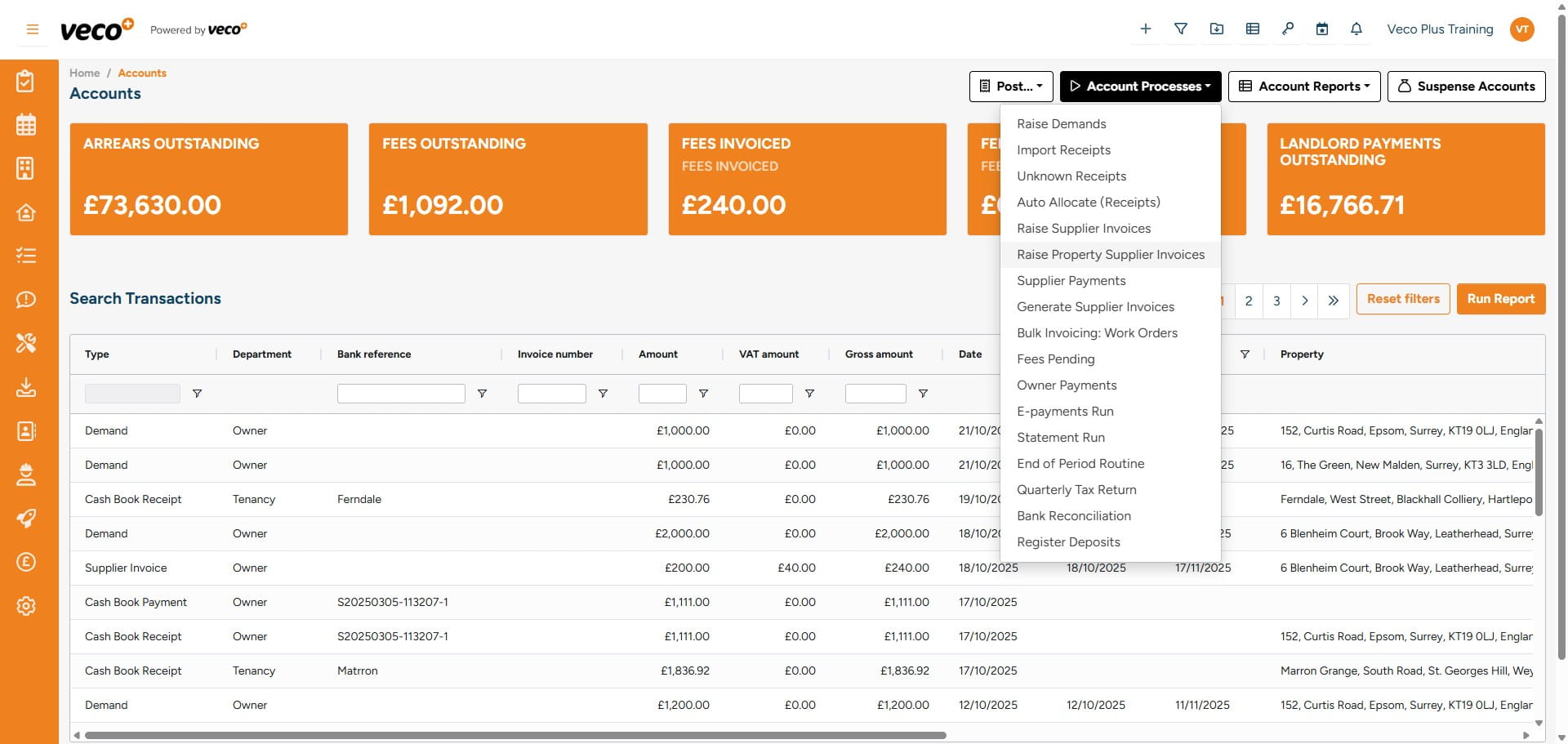Expand the Account Reports dropdown
The width and height of the screenshot is (1568, 744).
[x=1303, y=86]
